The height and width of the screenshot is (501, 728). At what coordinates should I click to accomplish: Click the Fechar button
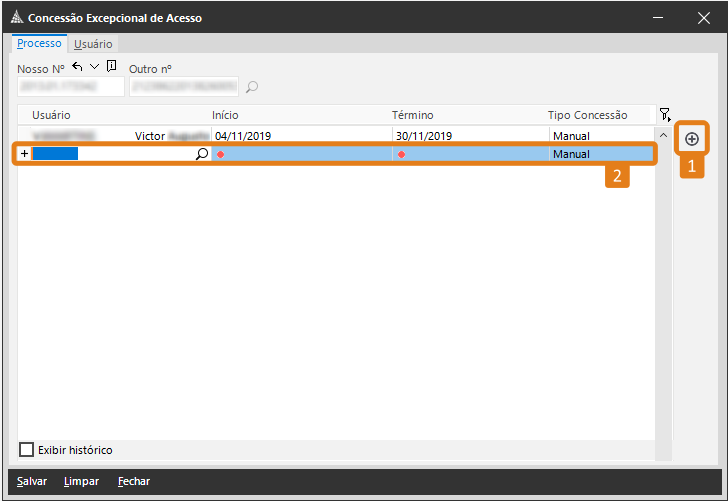134,481
